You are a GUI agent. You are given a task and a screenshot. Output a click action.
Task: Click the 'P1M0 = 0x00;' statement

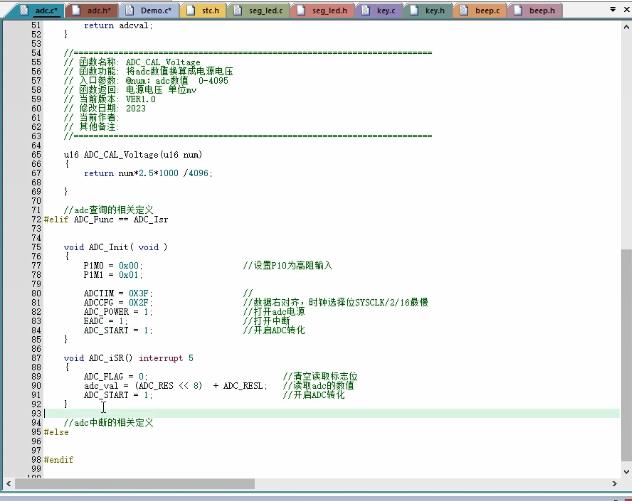point(113,266)
